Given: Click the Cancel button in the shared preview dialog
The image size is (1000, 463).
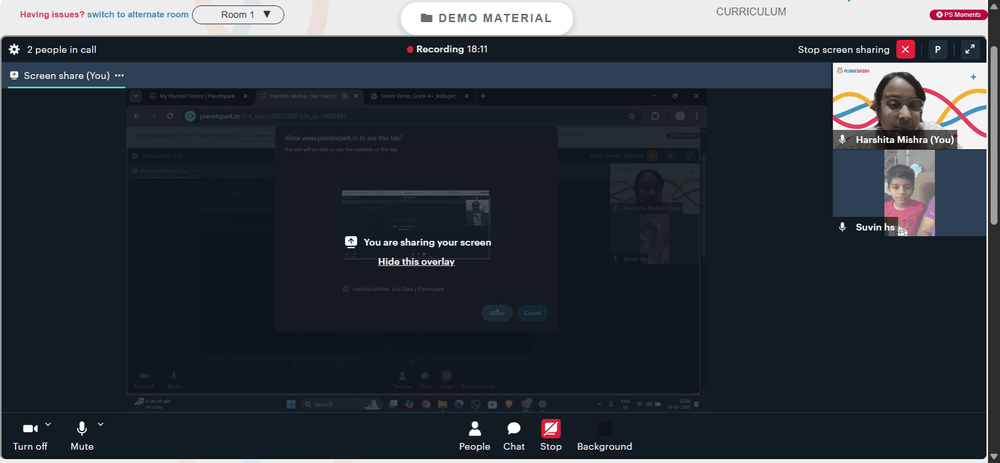Looking at the screenshot, I should pos(532,313).
